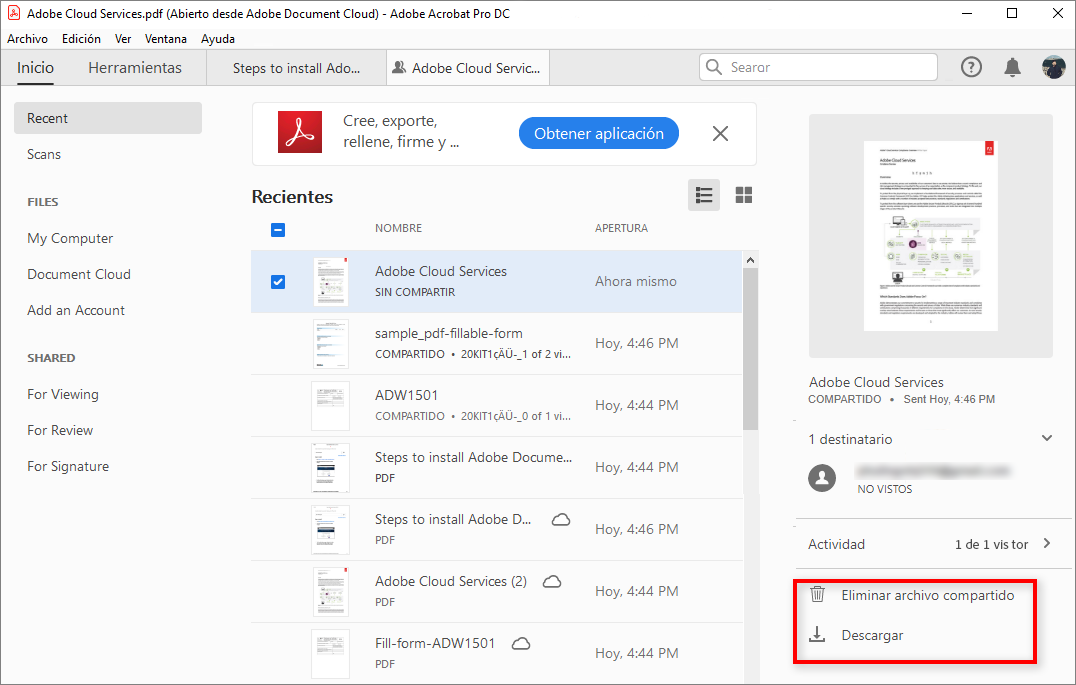Click the 1 de 1 visitor text
This screenshot has height=685, width=1076.
coord(991,544)
